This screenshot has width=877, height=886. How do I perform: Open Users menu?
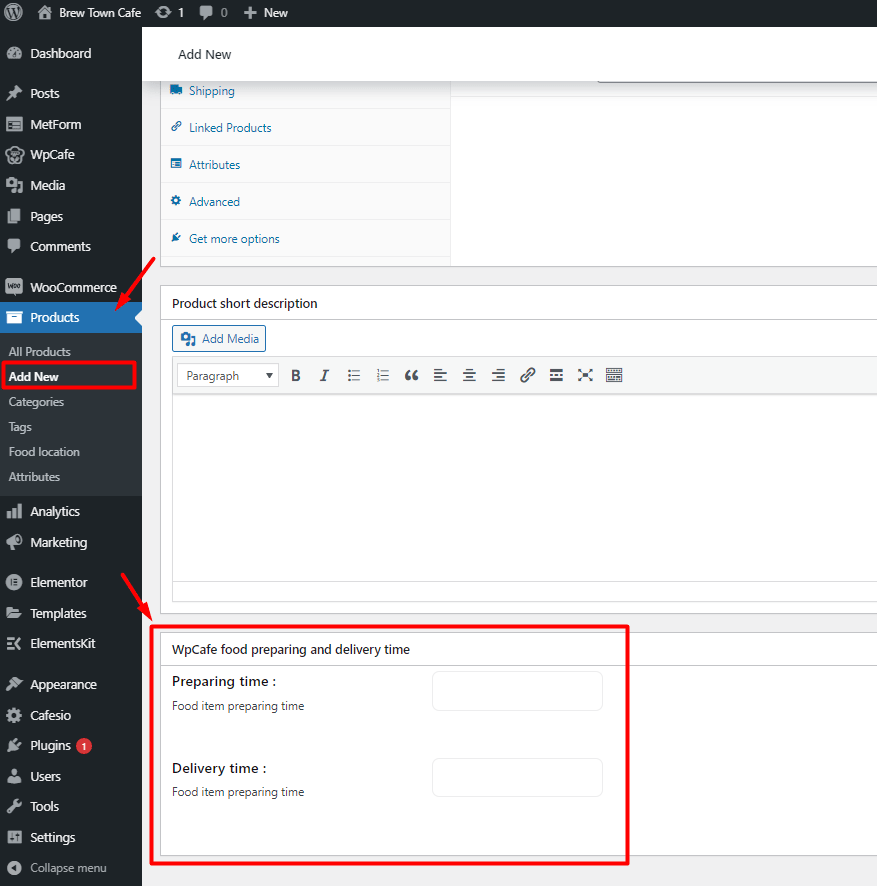coord(71,776)
